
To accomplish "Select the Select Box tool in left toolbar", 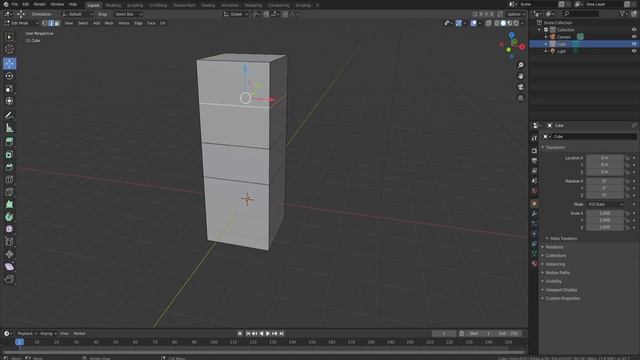I will [9, 37].
